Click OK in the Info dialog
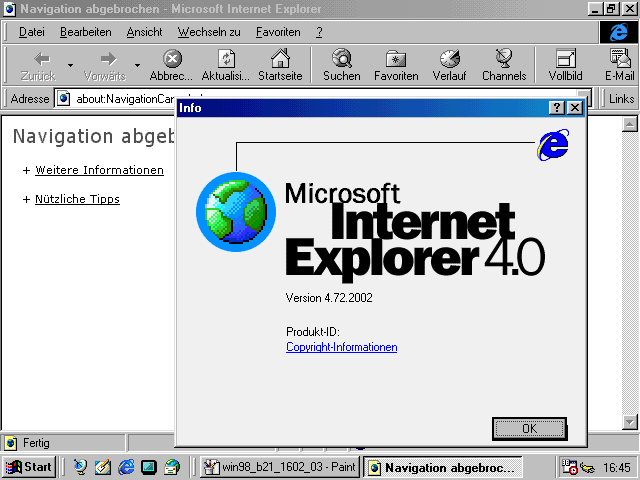This screenshot has width=640, height=480. tap(529, 429)
